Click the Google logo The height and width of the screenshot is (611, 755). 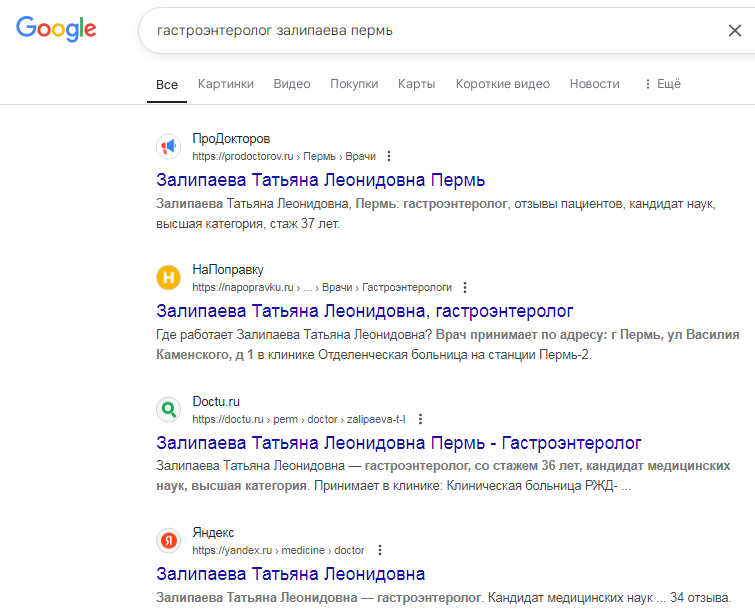(56, 28)
